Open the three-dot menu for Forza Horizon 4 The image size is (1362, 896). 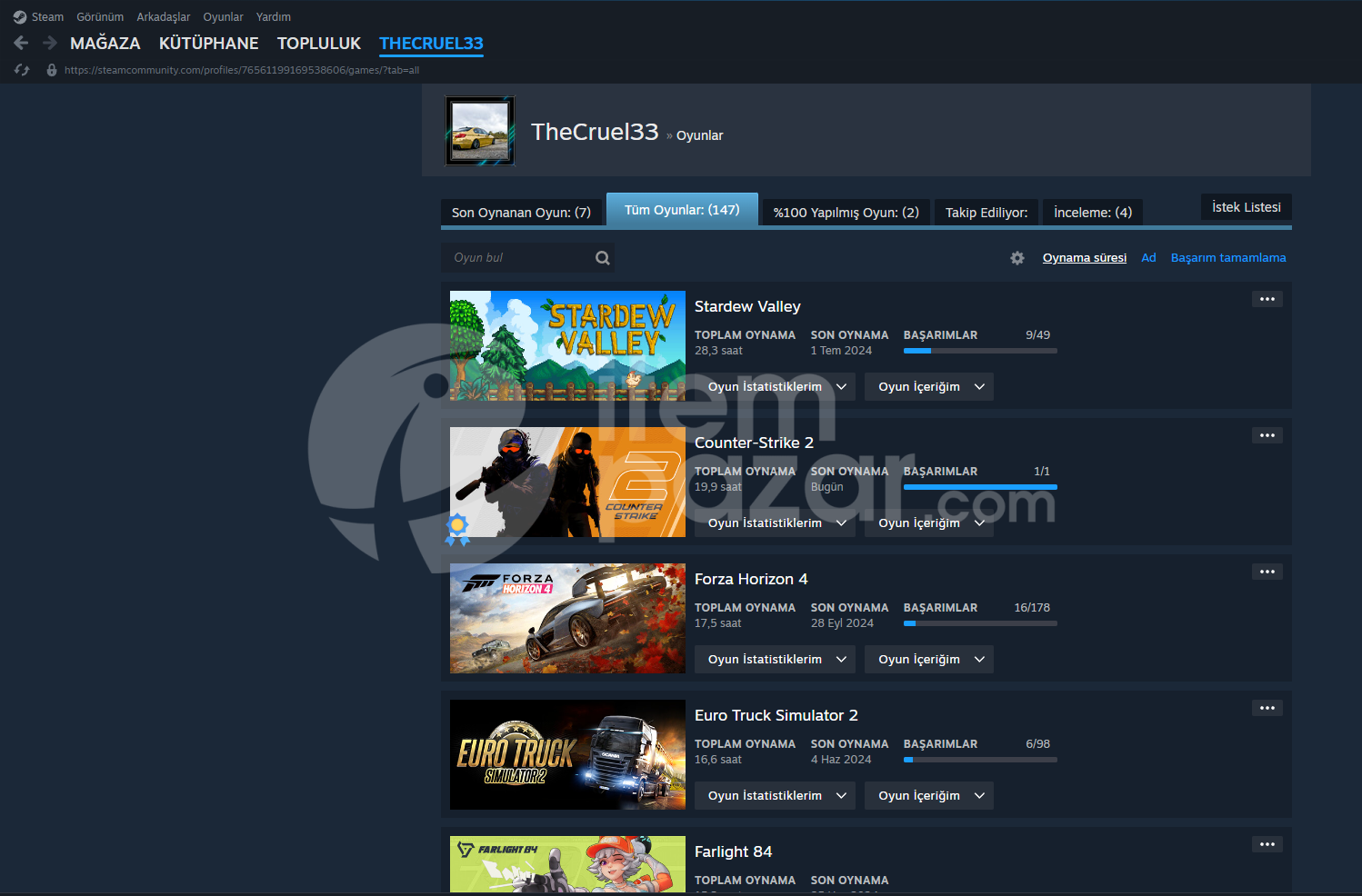point(1267,572)
